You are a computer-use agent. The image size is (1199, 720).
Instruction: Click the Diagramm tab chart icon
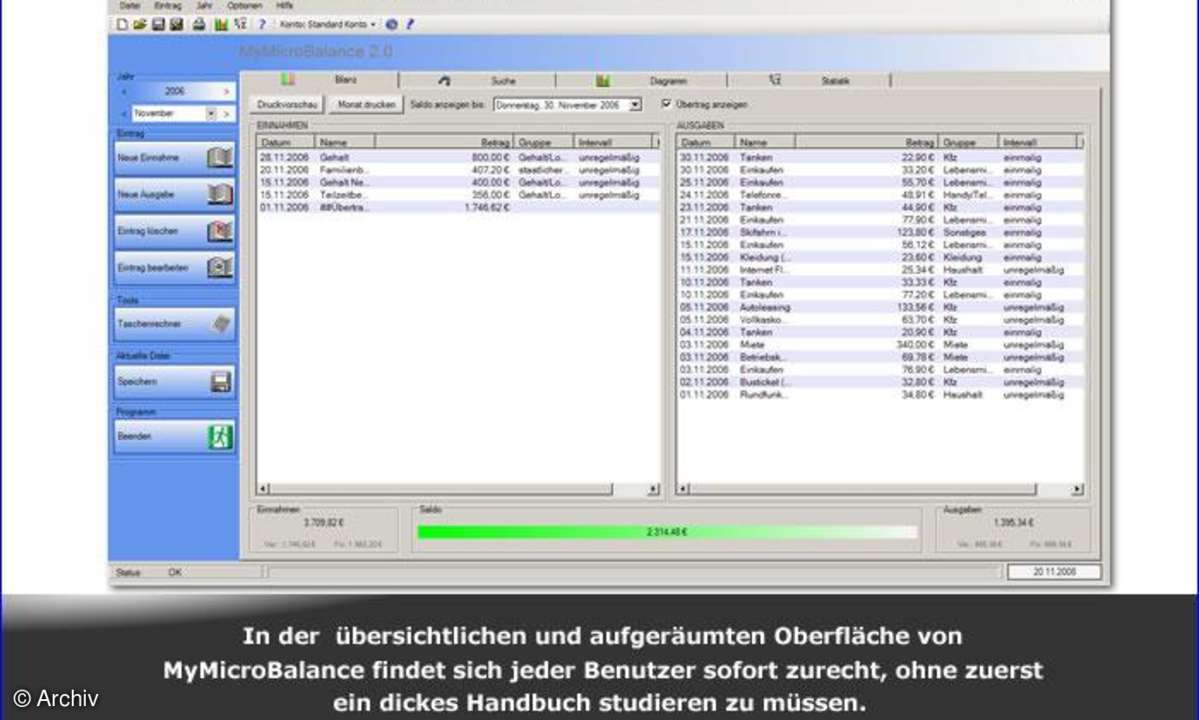click(603, 80)
